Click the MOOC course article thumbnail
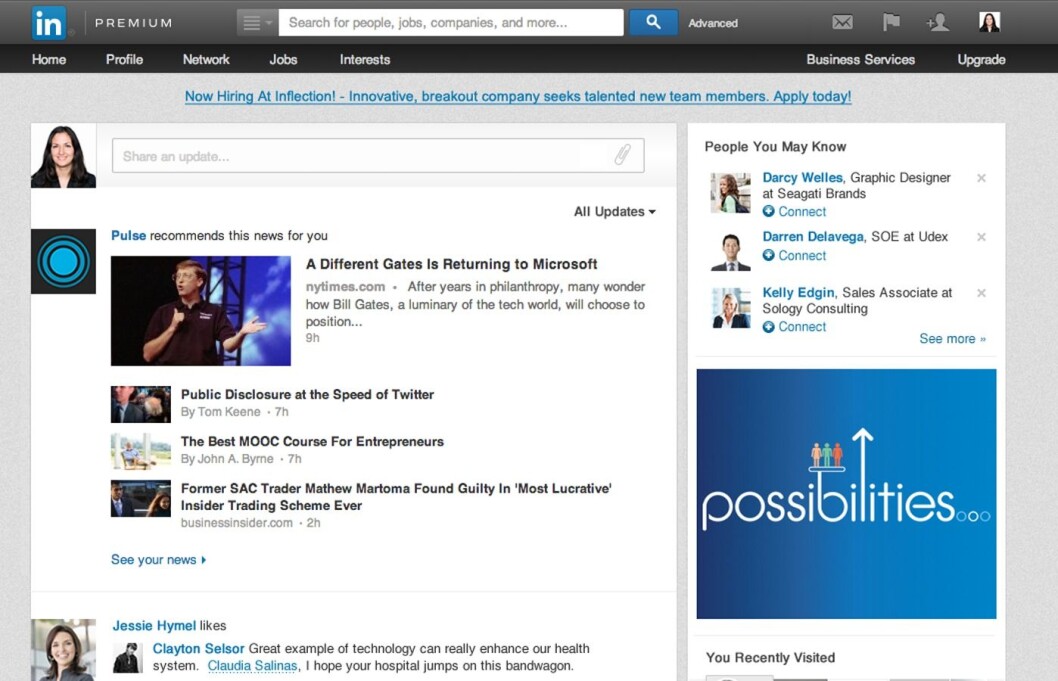 (140, 451)
